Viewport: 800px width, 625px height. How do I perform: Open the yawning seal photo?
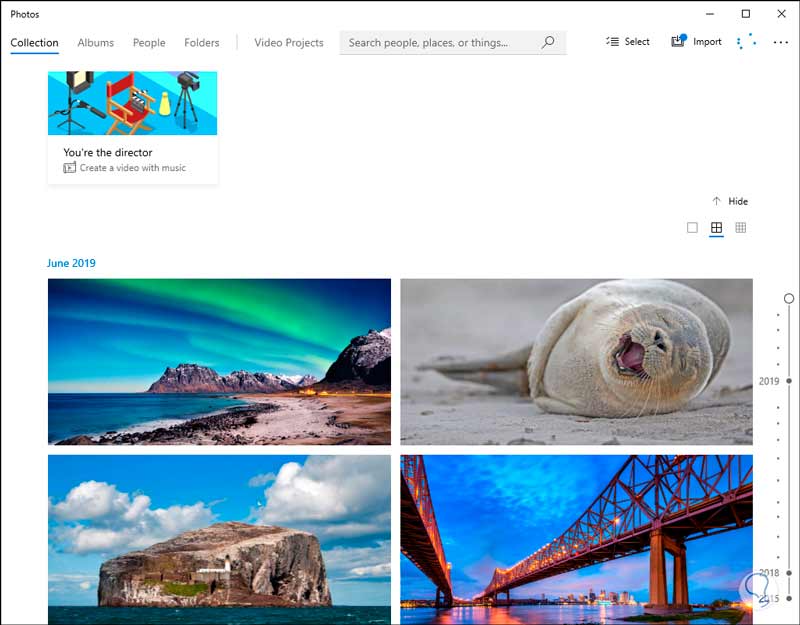[x=577, y=362]
